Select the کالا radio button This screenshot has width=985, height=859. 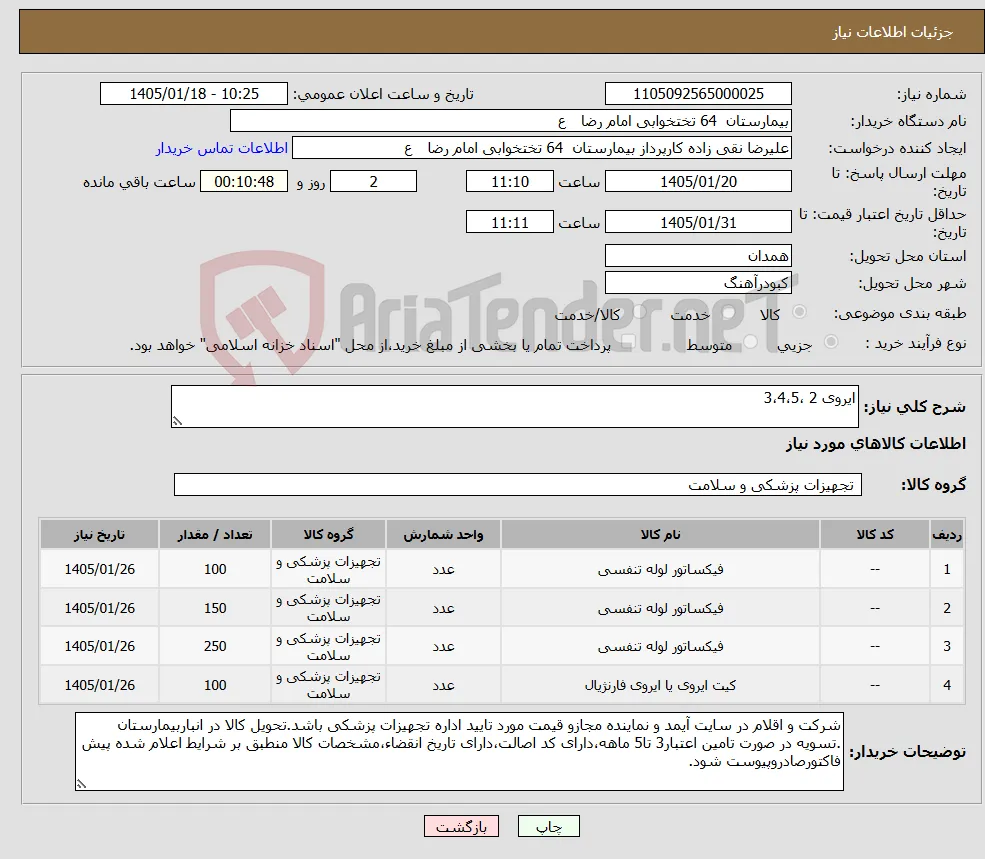(800, 312)
